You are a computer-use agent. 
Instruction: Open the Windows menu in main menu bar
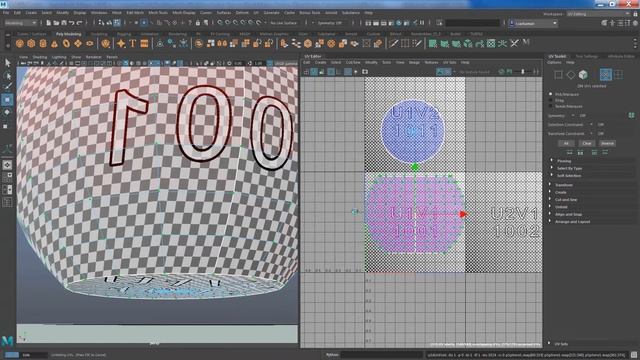click(99, 13)
